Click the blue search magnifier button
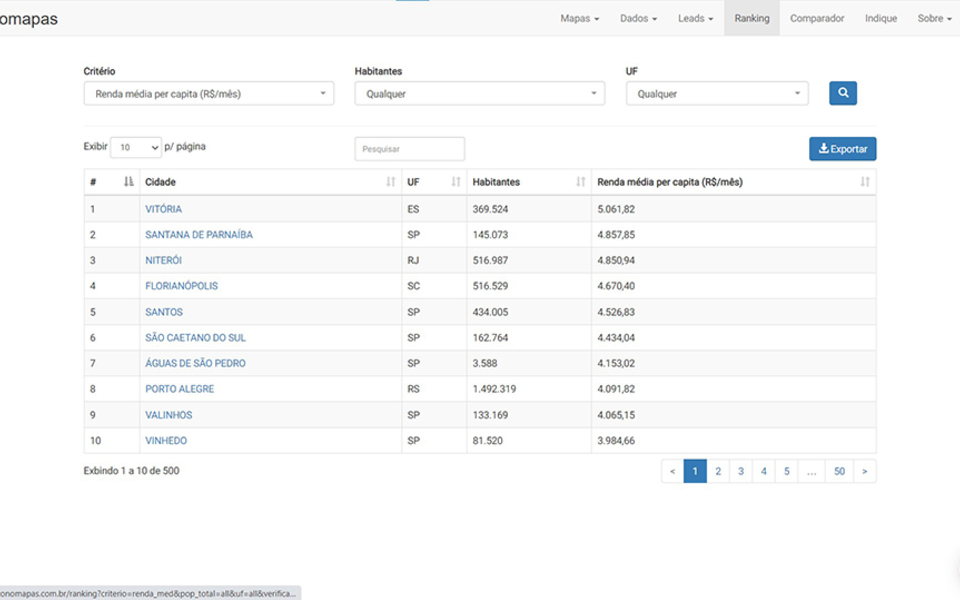The image size is (960, 600). pyautogui.click(x=842, y=93)
